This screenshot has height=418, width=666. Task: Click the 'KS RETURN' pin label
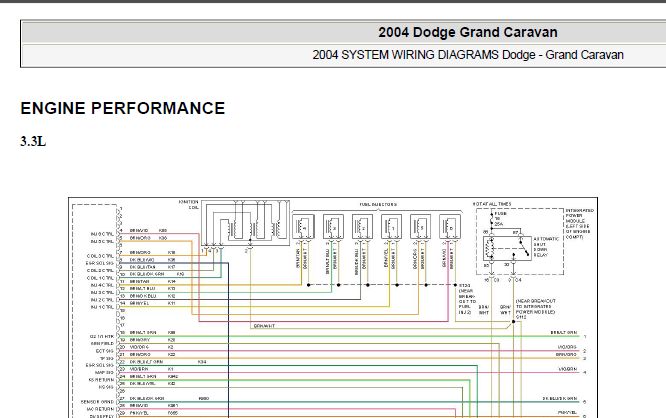pos(101,380)
